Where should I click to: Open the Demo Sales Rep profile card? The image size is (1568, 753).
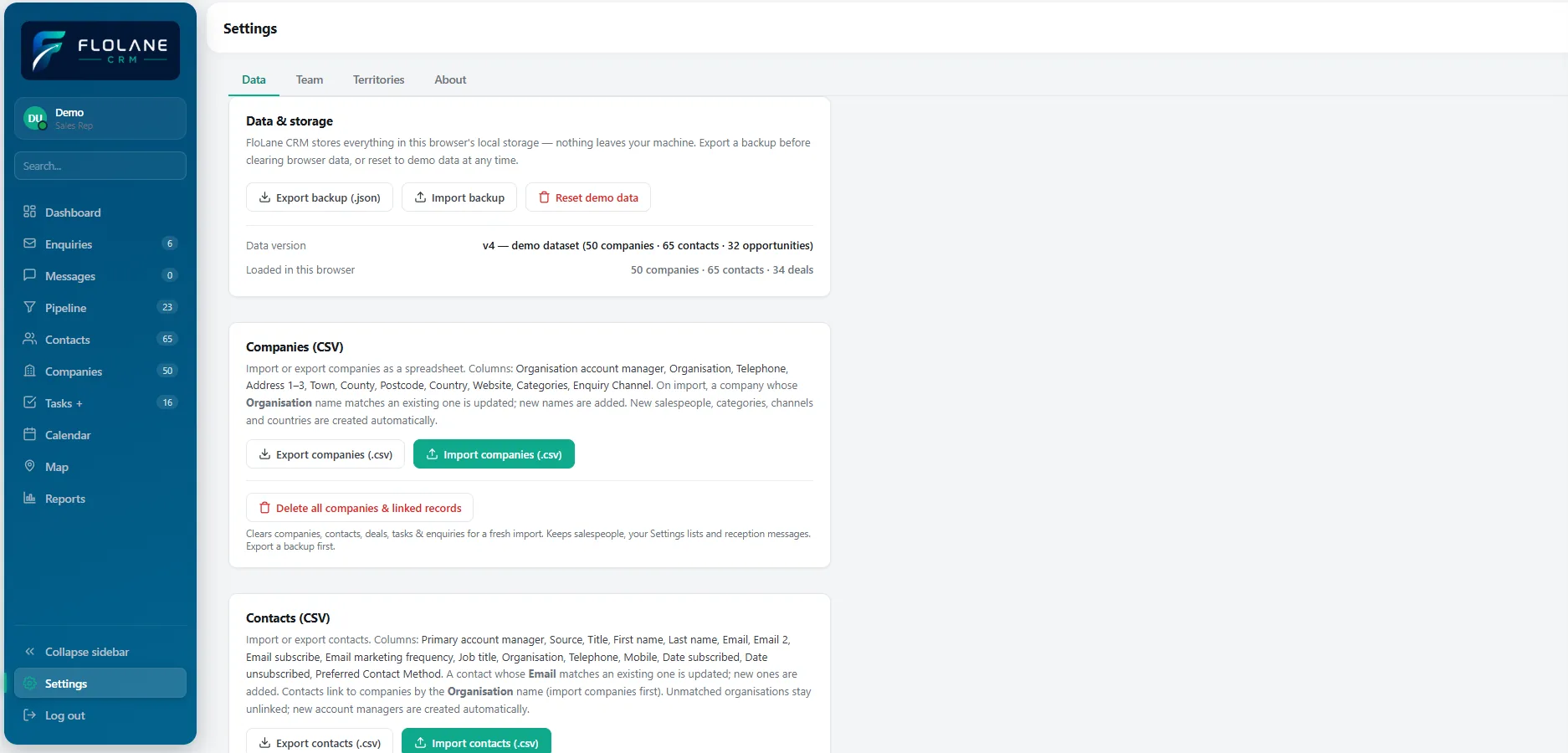pyautogui.click(x=100, y=118)
